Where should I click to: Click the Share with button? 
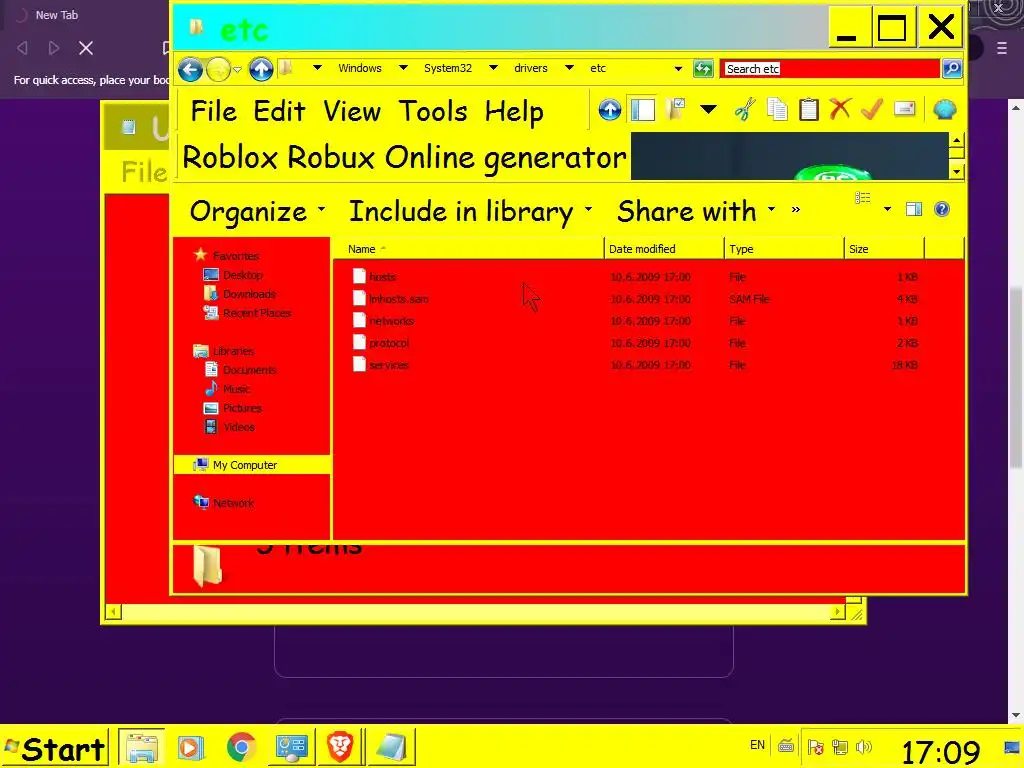(x=696, y=211)
